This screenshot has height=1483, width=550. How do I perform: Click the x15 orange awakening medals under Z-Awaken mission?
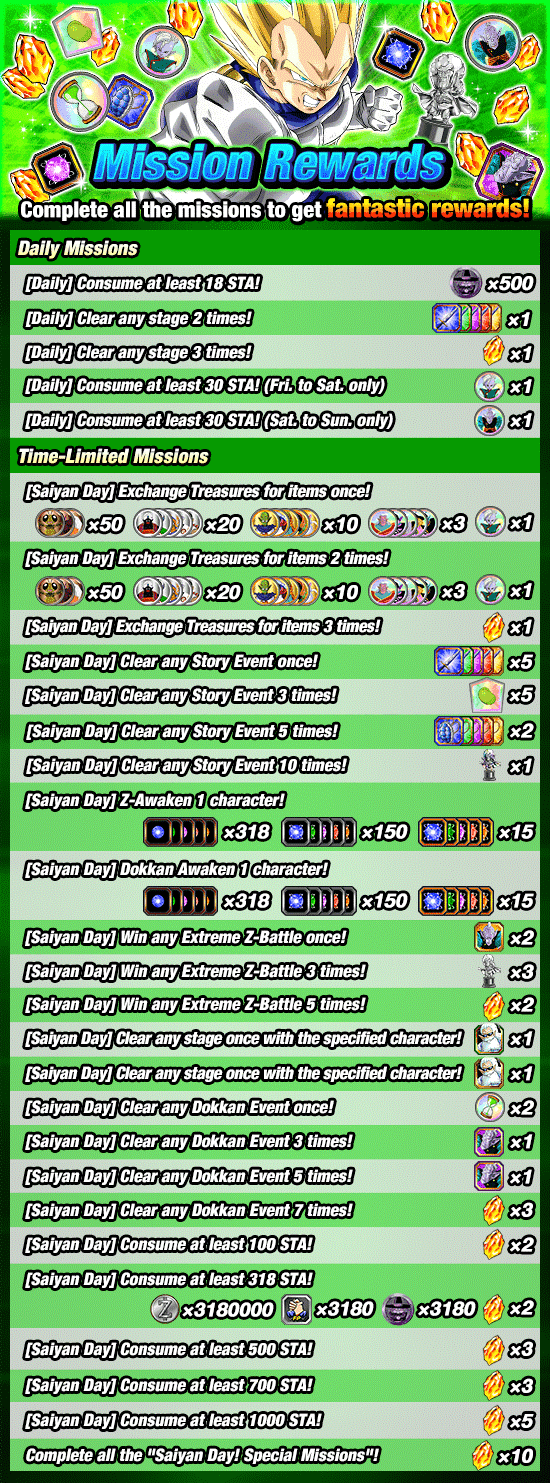click(x=455, y=832)
